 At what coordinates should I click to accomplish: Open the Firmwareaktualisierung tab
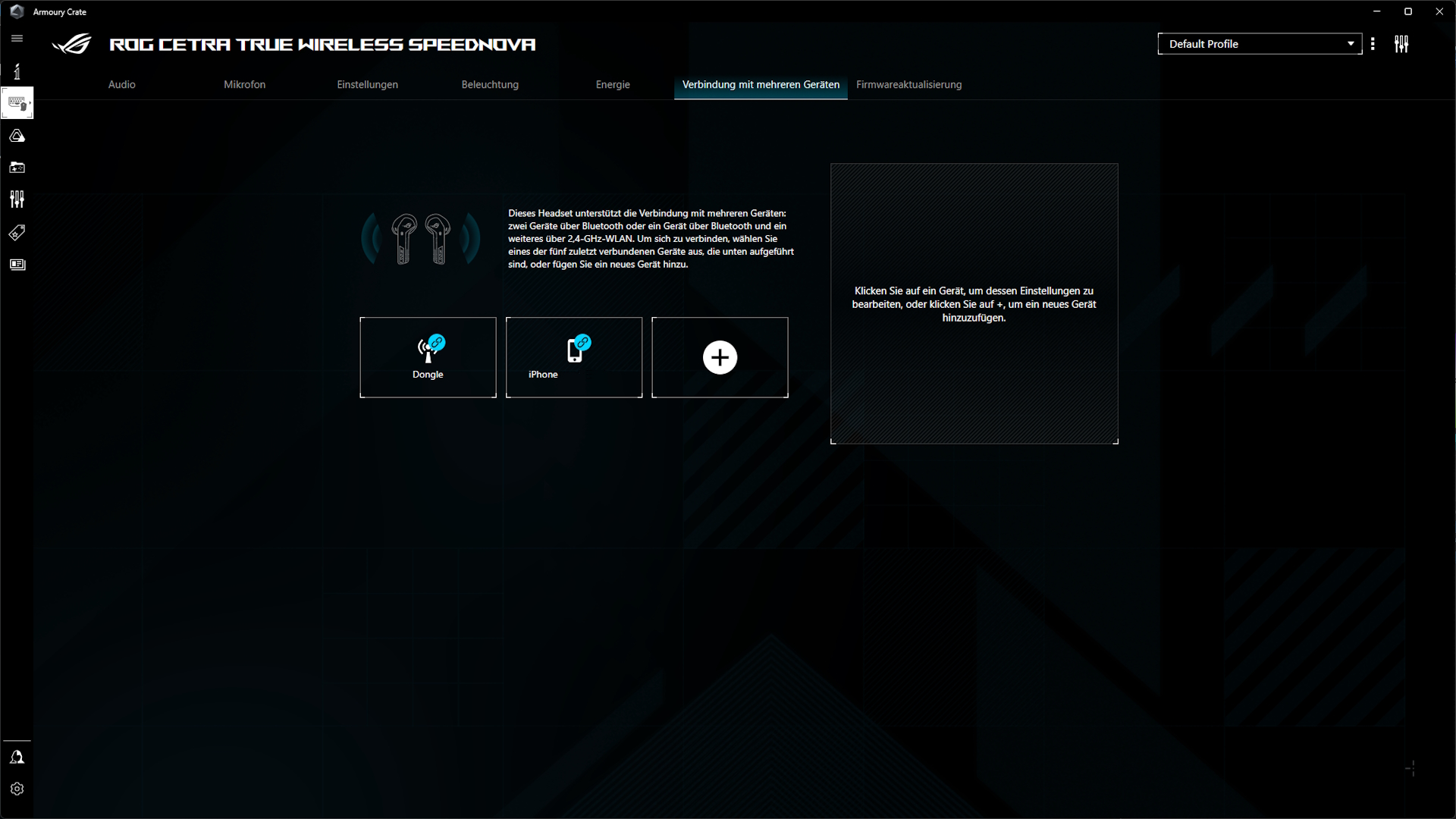pyautogui.click(x=908, y=84)
